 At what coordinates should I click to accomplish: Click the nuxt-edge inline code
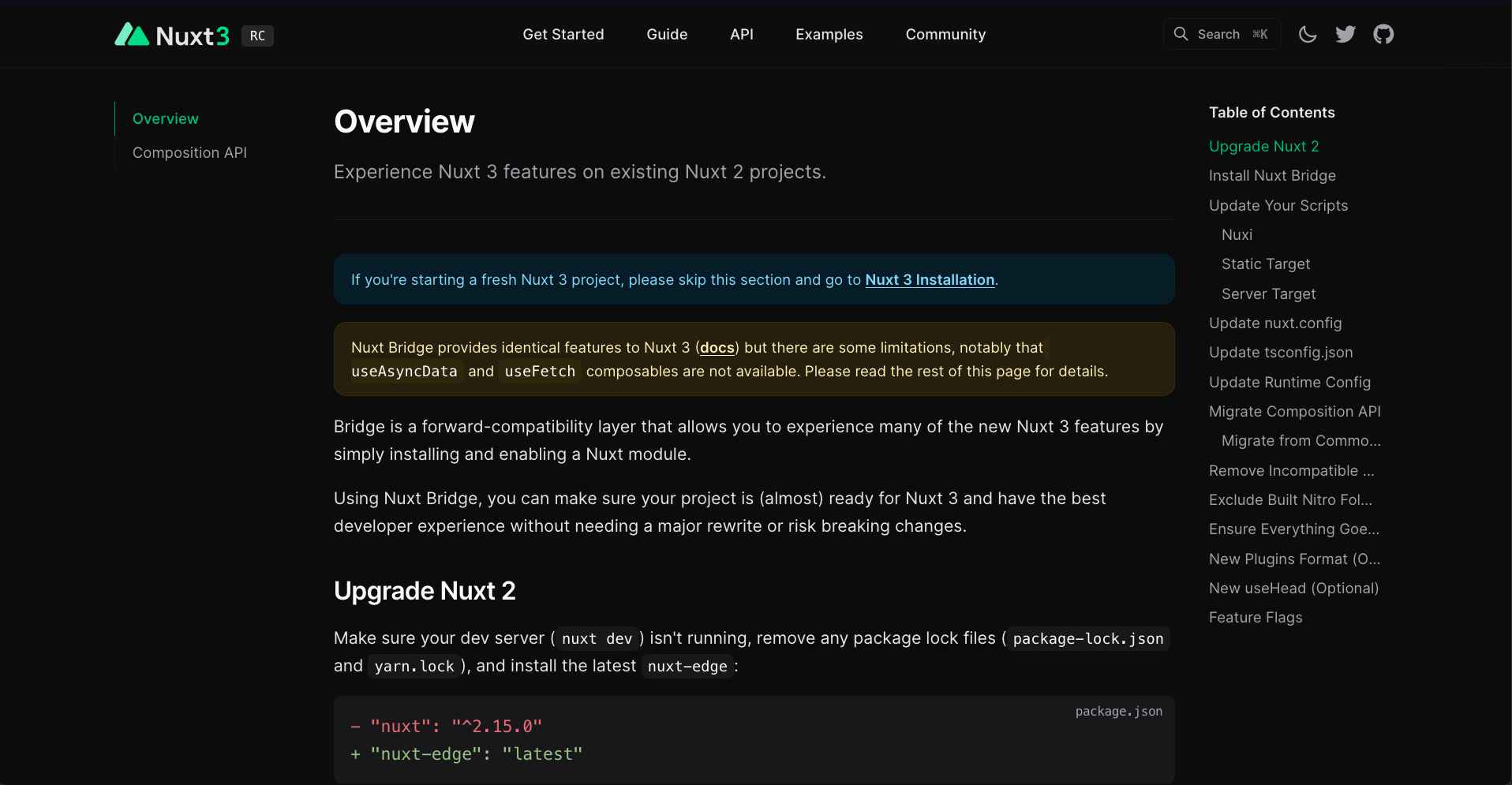point(687,666)
